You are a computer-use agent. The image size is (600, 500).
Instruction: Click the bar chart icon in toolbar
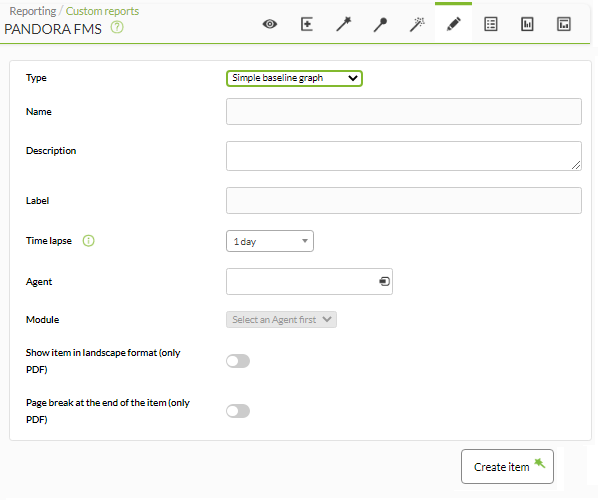coord(527,24)
